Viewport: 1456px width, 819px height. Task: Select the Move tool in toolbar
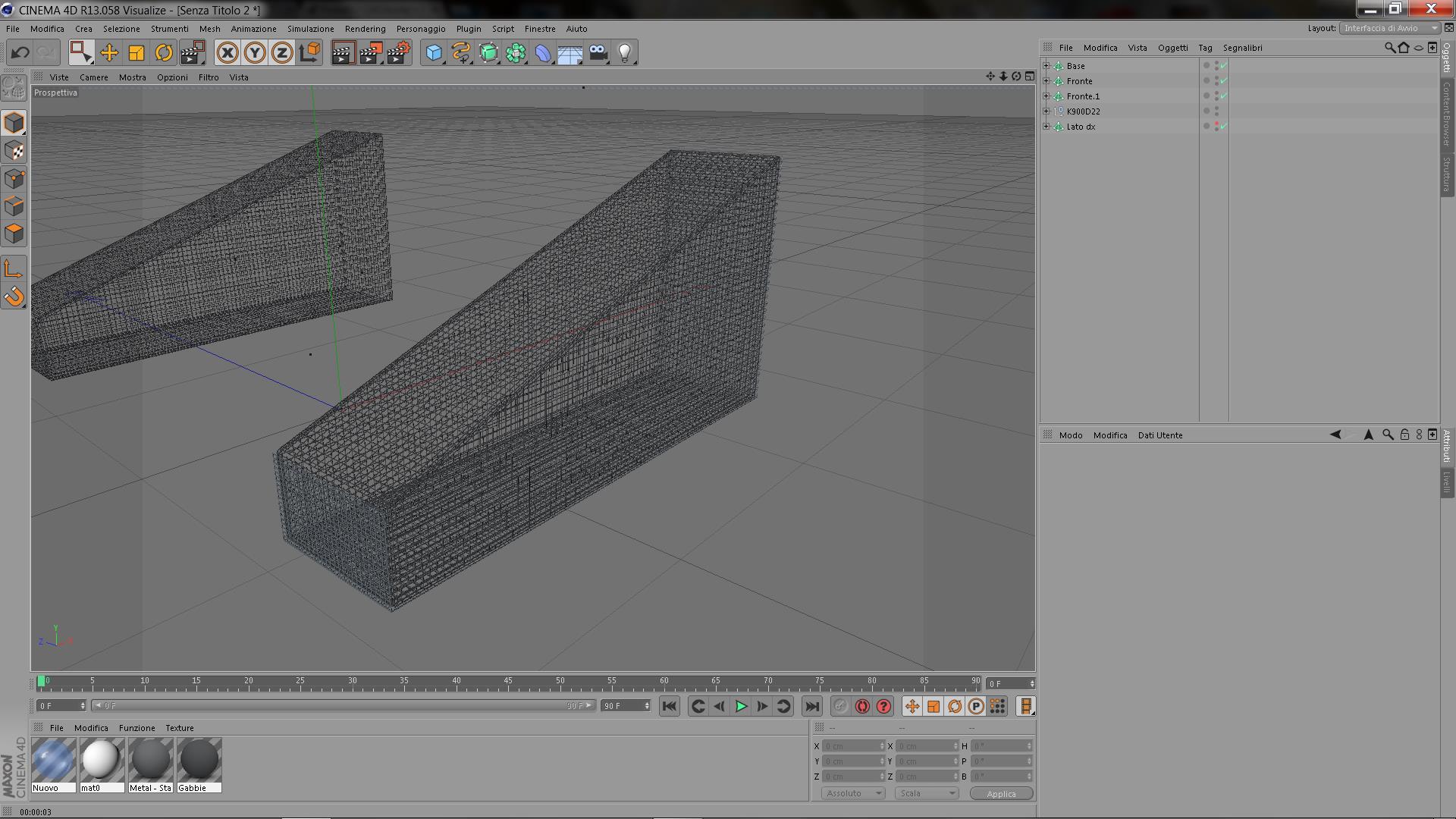click(x=109, y=52)
